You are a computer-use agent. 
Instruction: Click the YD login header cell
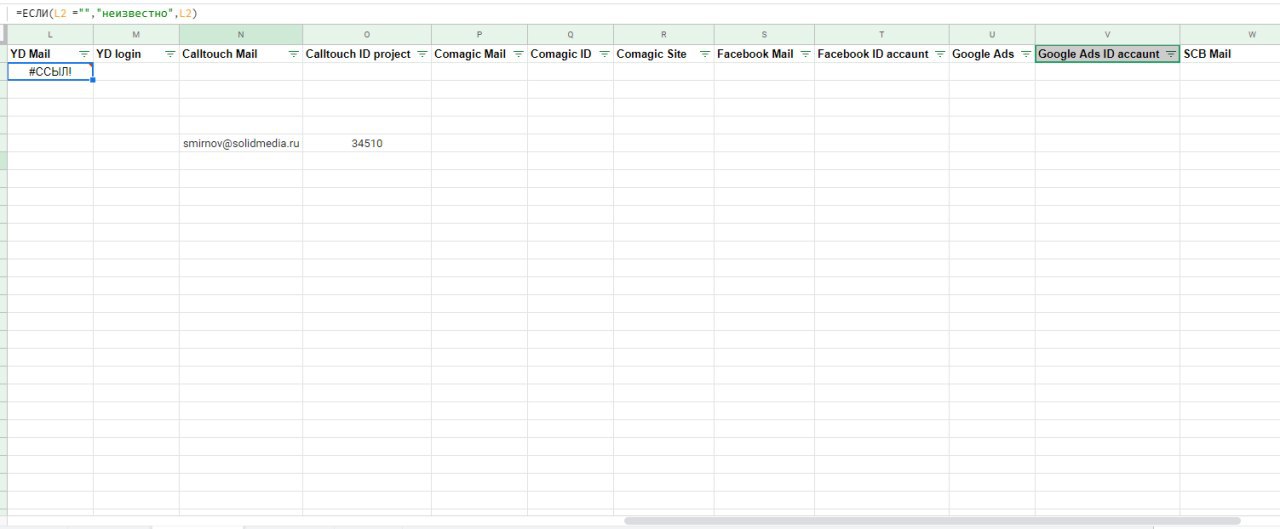(x=136, y=54)
